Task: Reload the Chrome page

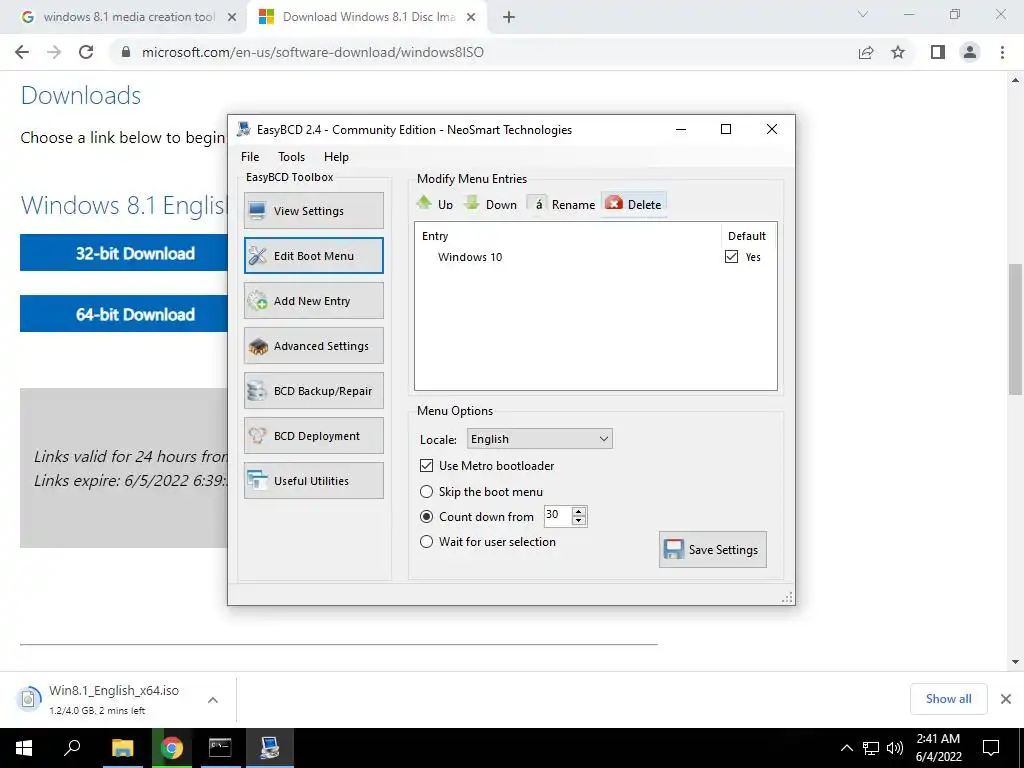Action: pos(86,52)
